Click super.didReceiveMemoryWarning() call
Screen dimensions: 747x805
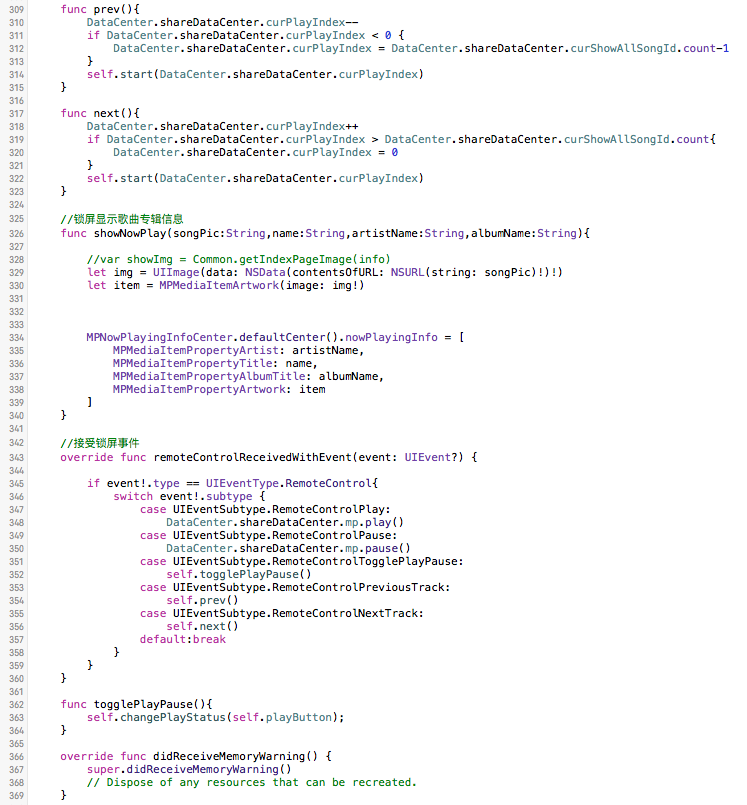point(189,770)
